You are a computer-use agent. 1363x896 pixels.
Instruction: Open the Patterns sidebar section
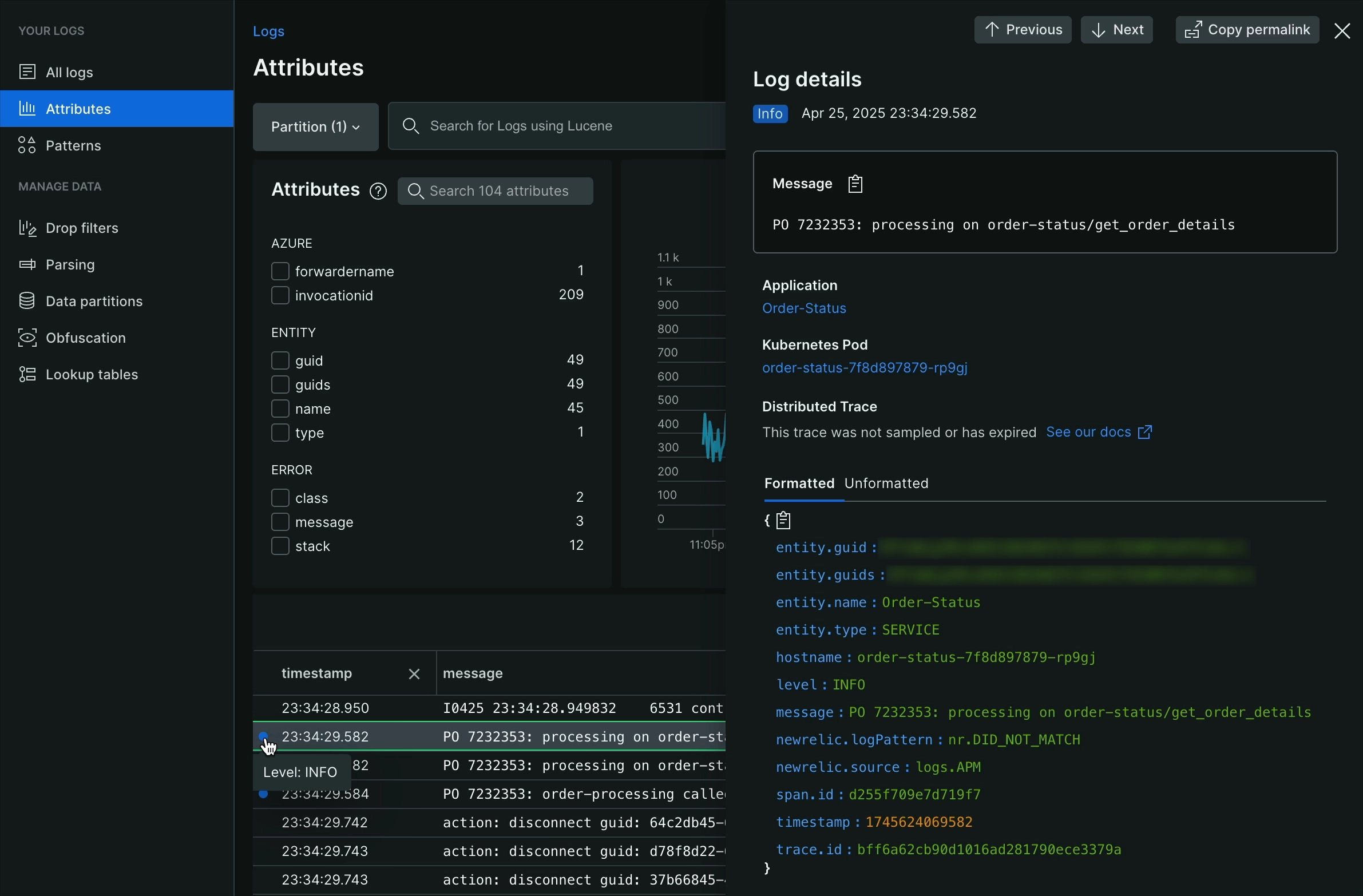(73, 146)
